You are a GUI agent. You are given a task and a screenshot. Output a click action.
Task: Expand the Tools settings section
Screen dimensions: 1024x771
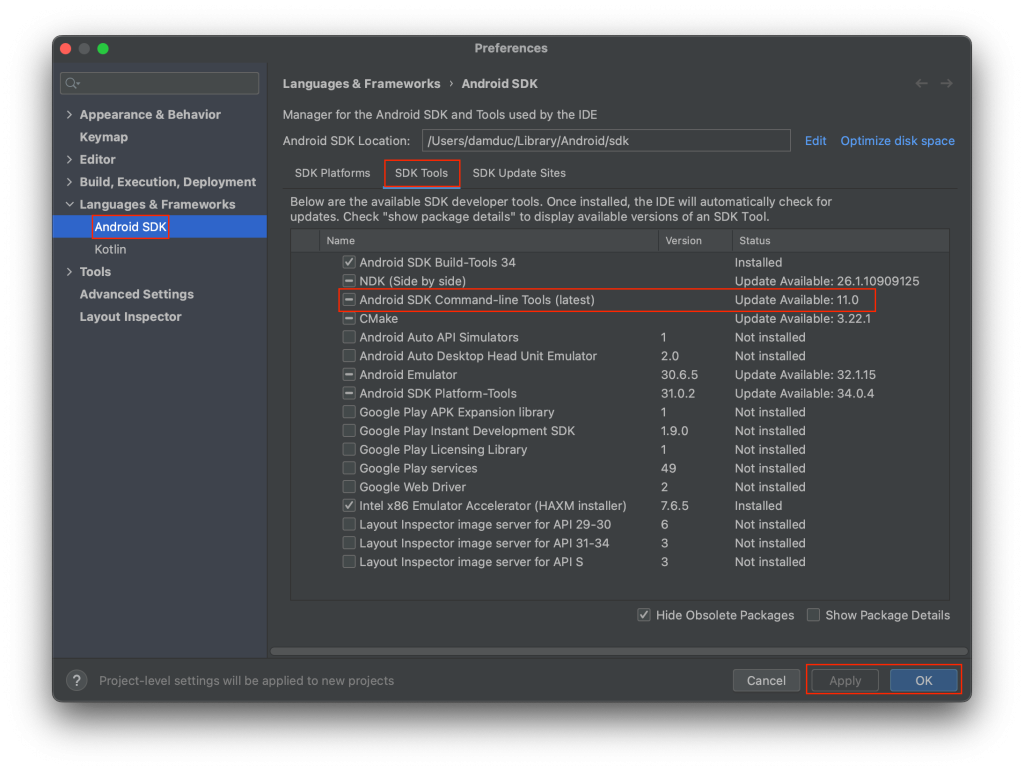(69, 272)
